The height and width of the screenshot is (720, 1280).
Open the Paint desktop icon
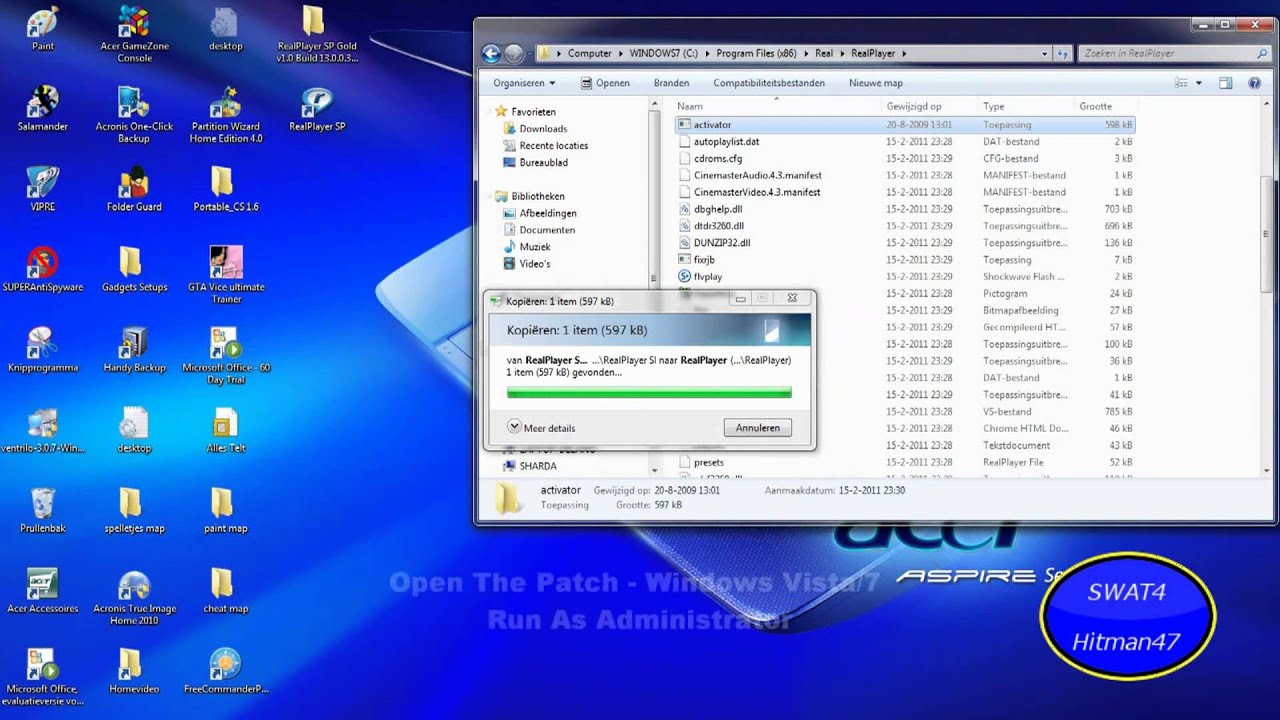point(42,29)
